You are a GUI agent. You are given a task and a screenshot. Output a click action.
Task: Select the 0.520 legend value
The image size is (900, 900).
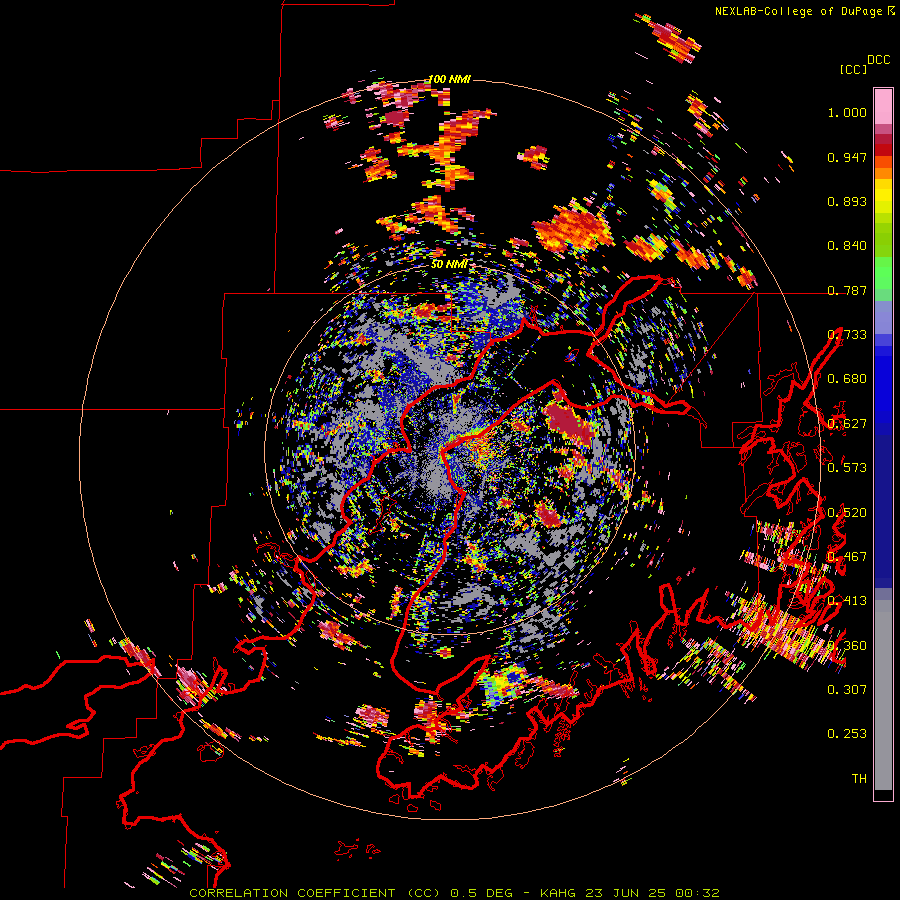(x=847, y=513)
